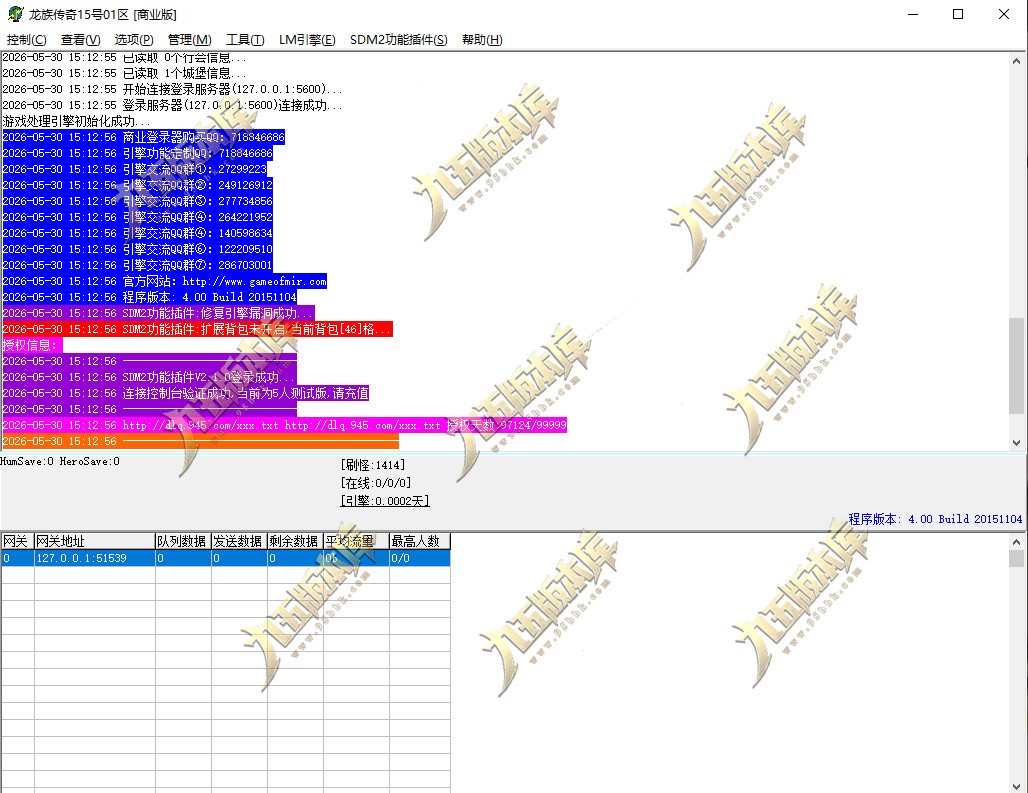
Task: Open the 工具(T) menu
Action: (245, 40)
